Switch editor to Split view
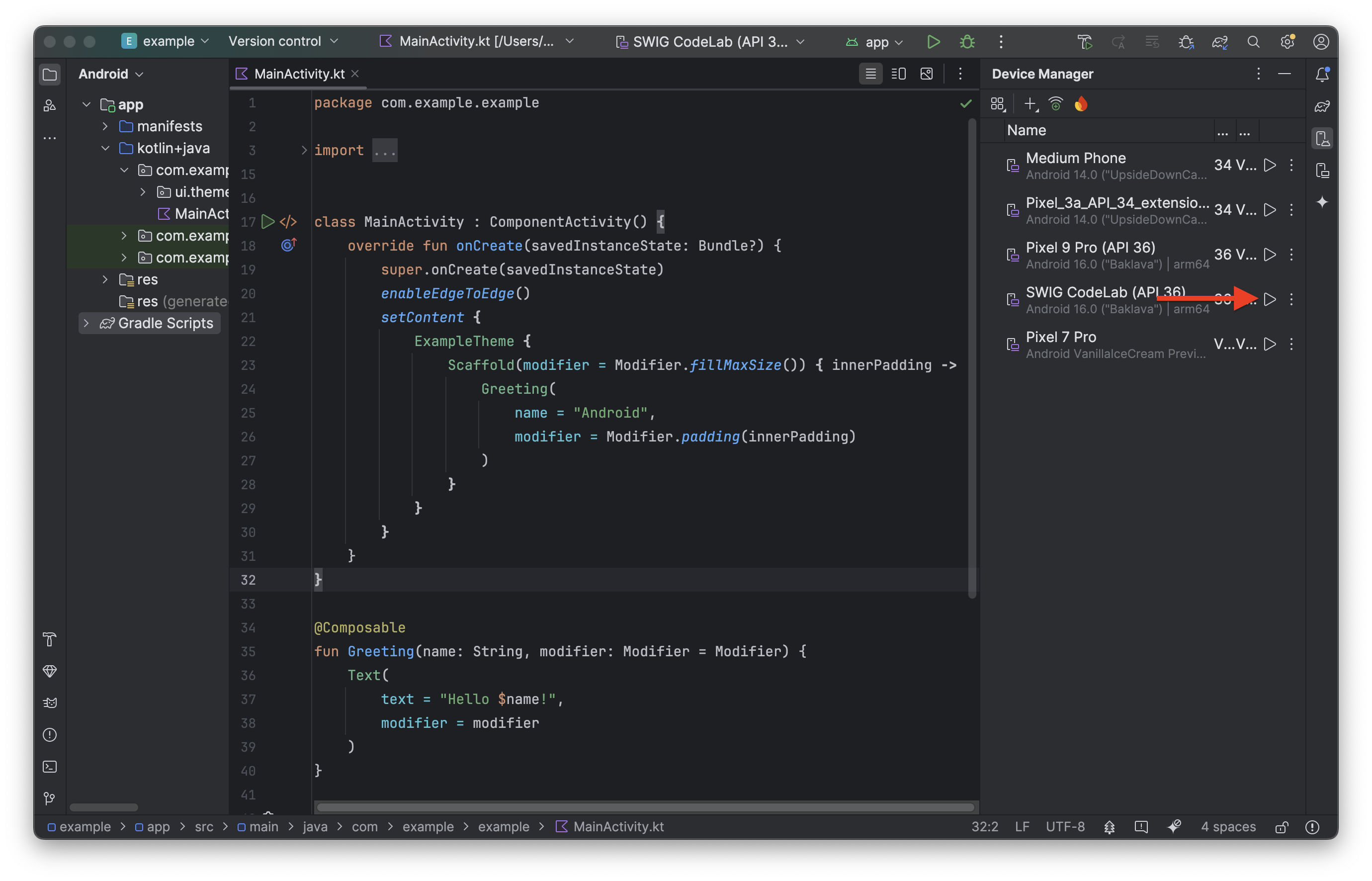This screenshot has height=881, width=1372. [898, 74]
